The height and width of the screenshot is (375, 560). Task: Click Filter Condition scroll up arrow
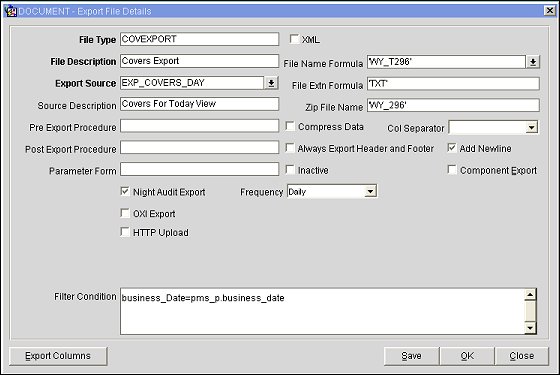pyautogui.click(x=530, y=295)
